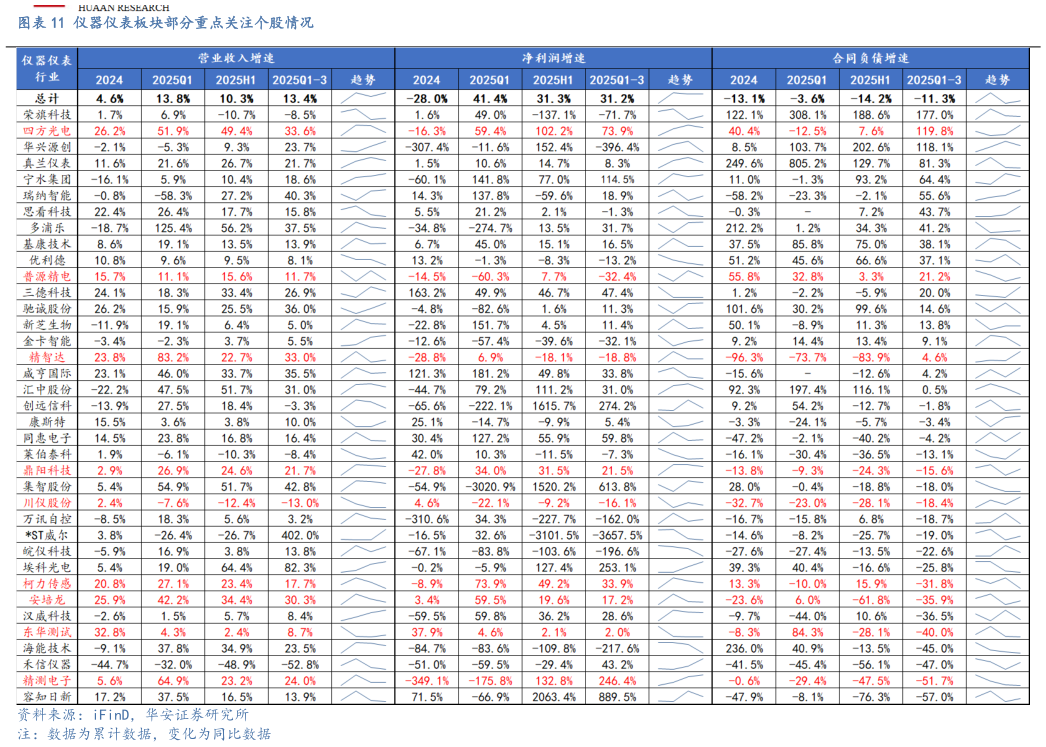Screen dimensions: 1046x747
Task: Select the '多浦乐' row label
Action: click(x=47, y=227)
